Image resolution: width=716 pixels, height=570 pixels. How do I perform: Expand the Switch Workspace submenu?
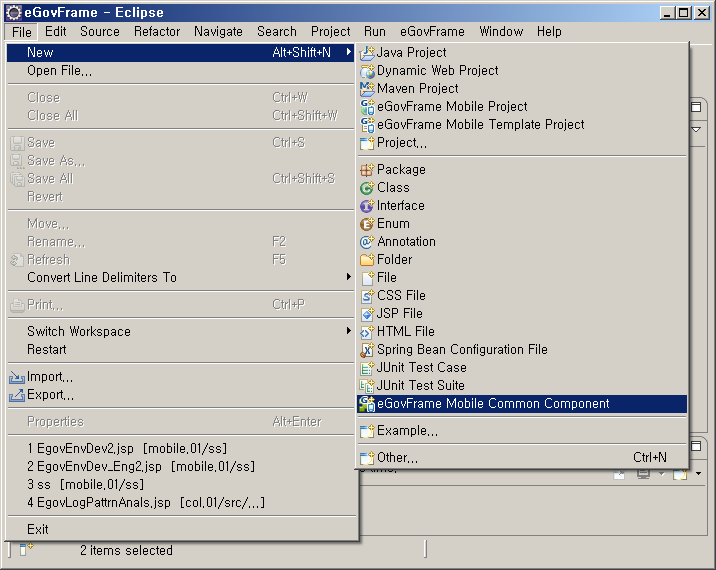pos(348,331)
